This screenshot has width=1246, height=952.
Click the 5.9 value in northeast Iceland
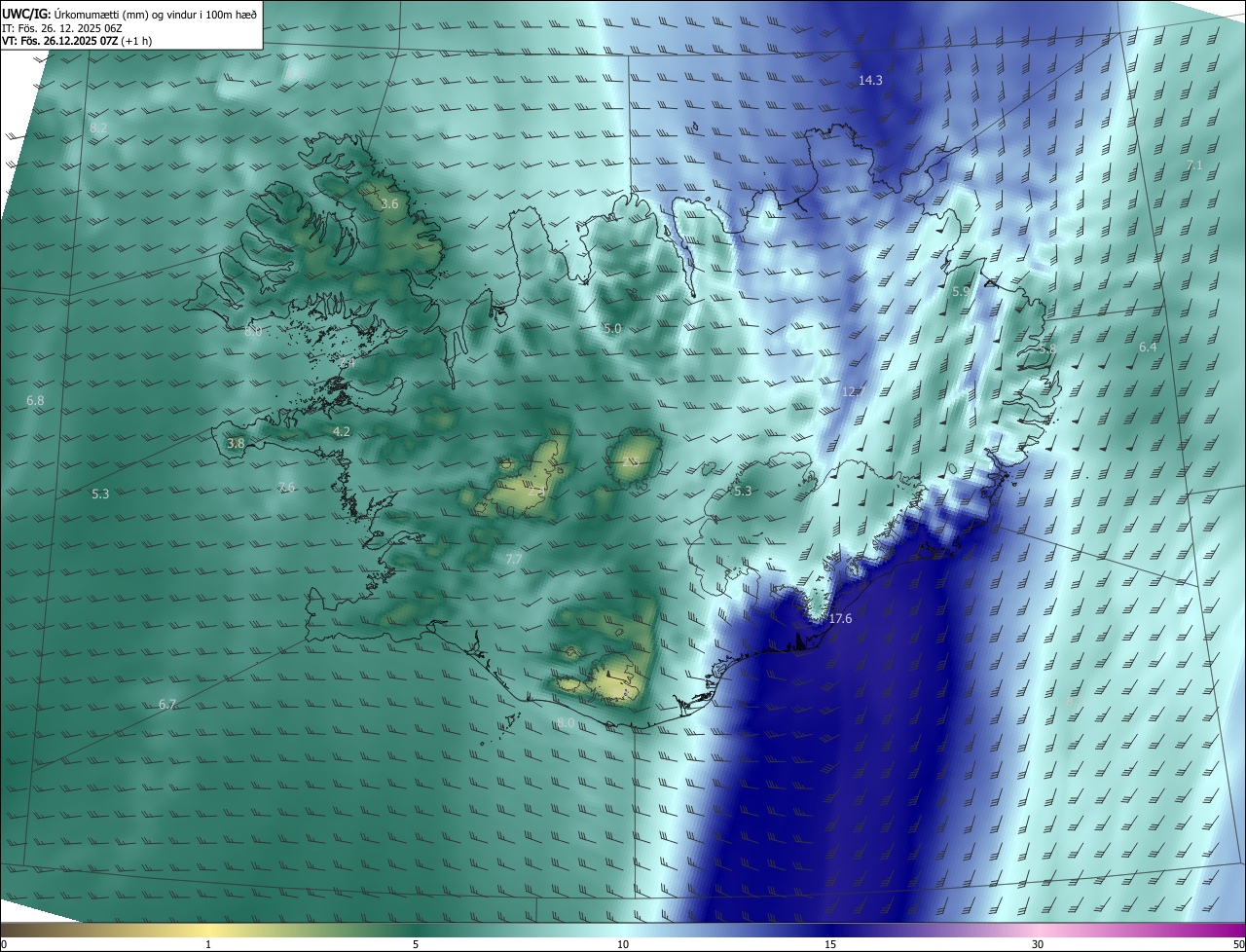(961, 291)
